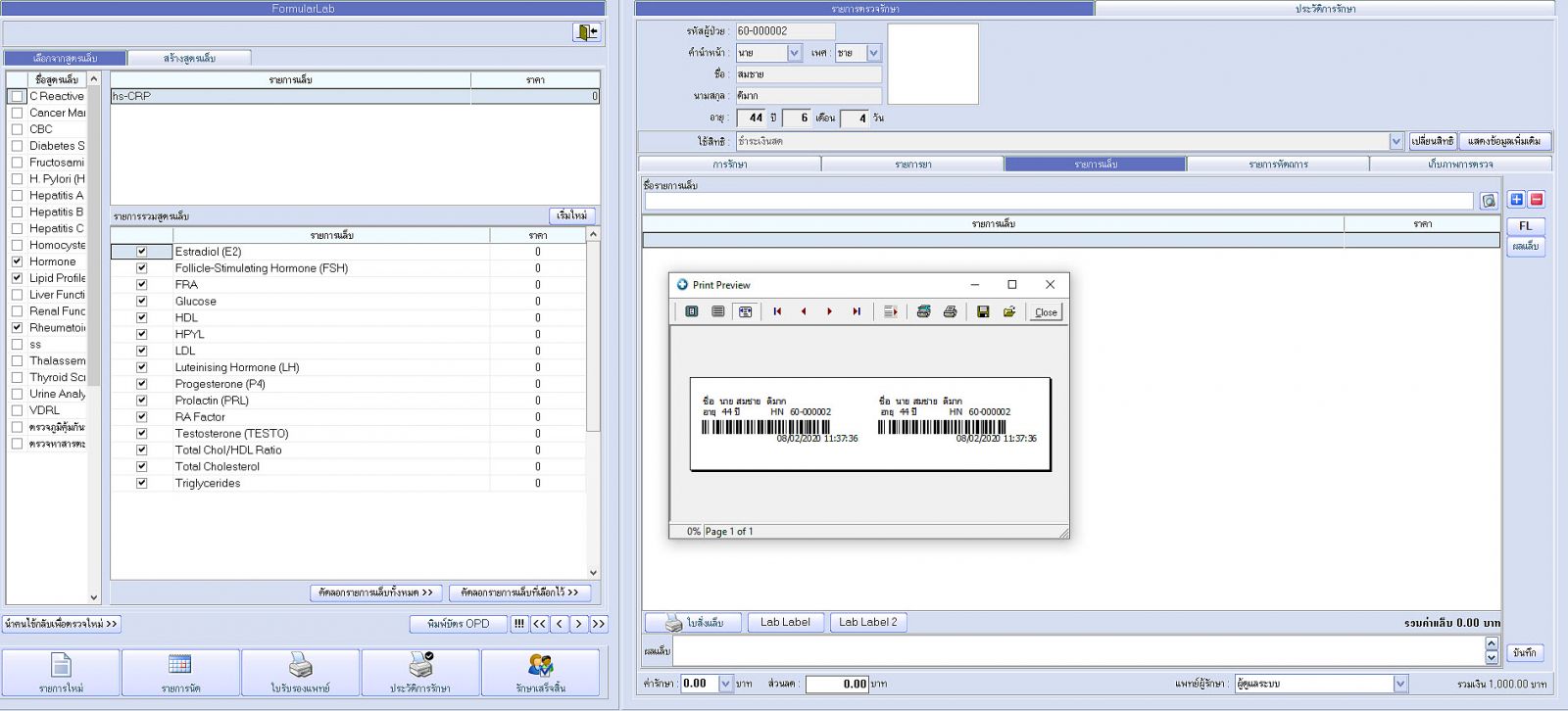Click the >> last record button
The height and width of the screenshot is (711, 1568).
[x=599, y=624]
